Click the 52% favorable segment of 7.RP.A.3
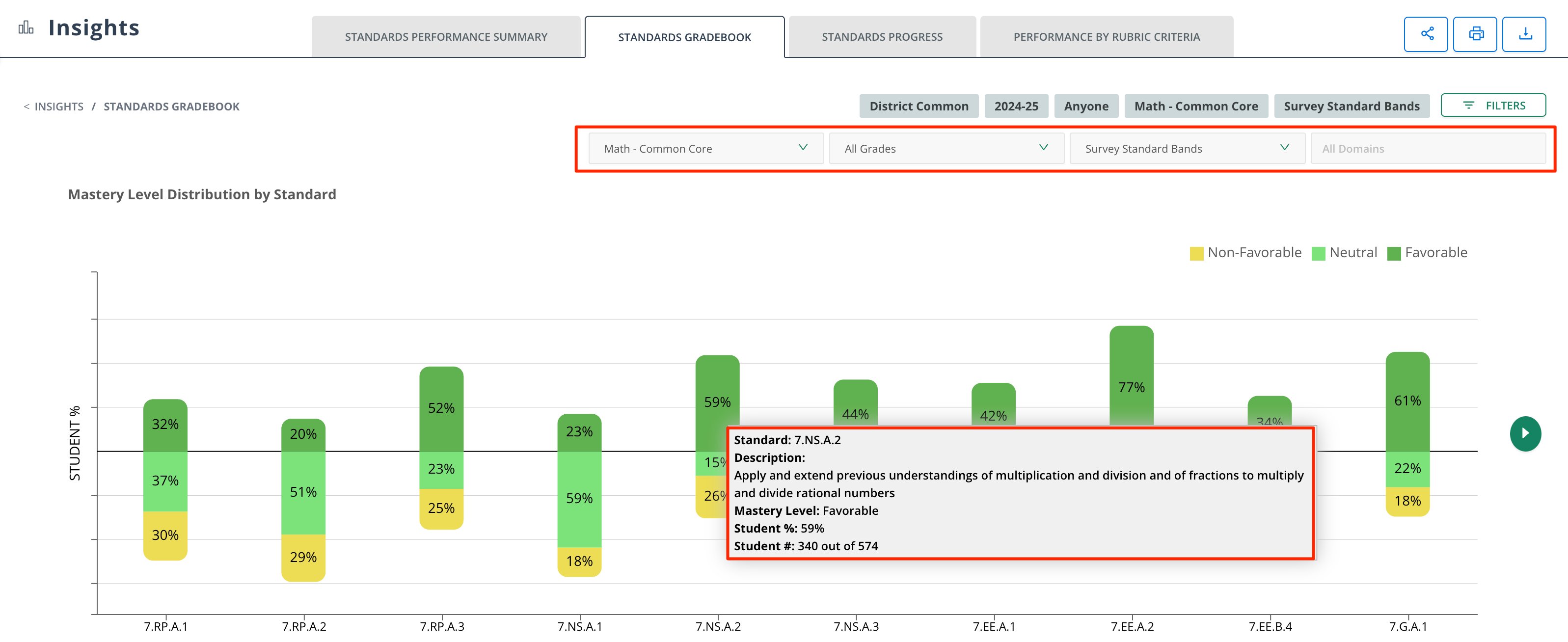1568x642 pixels. [441, 408]
